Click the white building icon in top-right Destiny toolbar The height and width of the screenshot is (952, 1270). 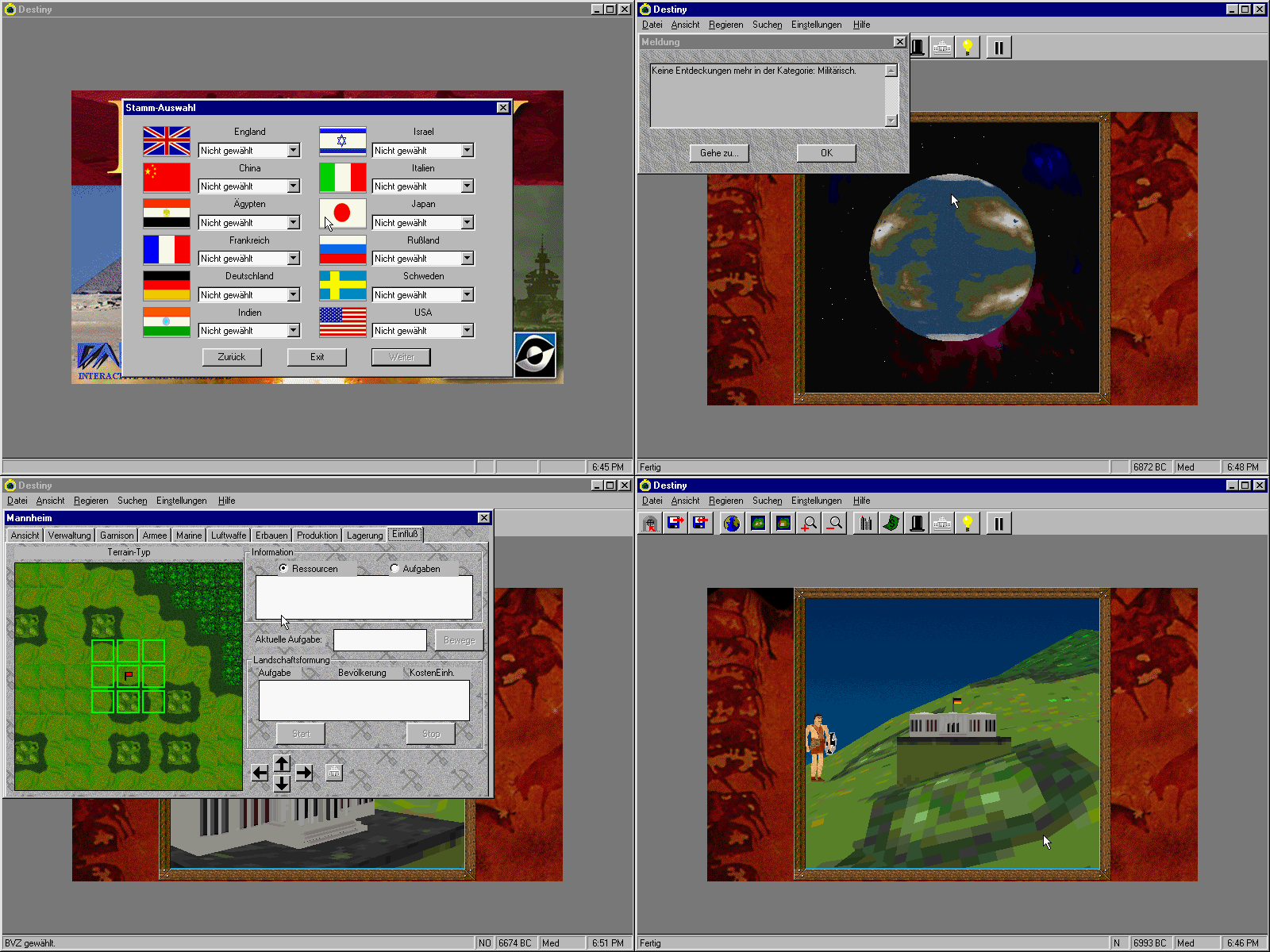tap(942, 48)
